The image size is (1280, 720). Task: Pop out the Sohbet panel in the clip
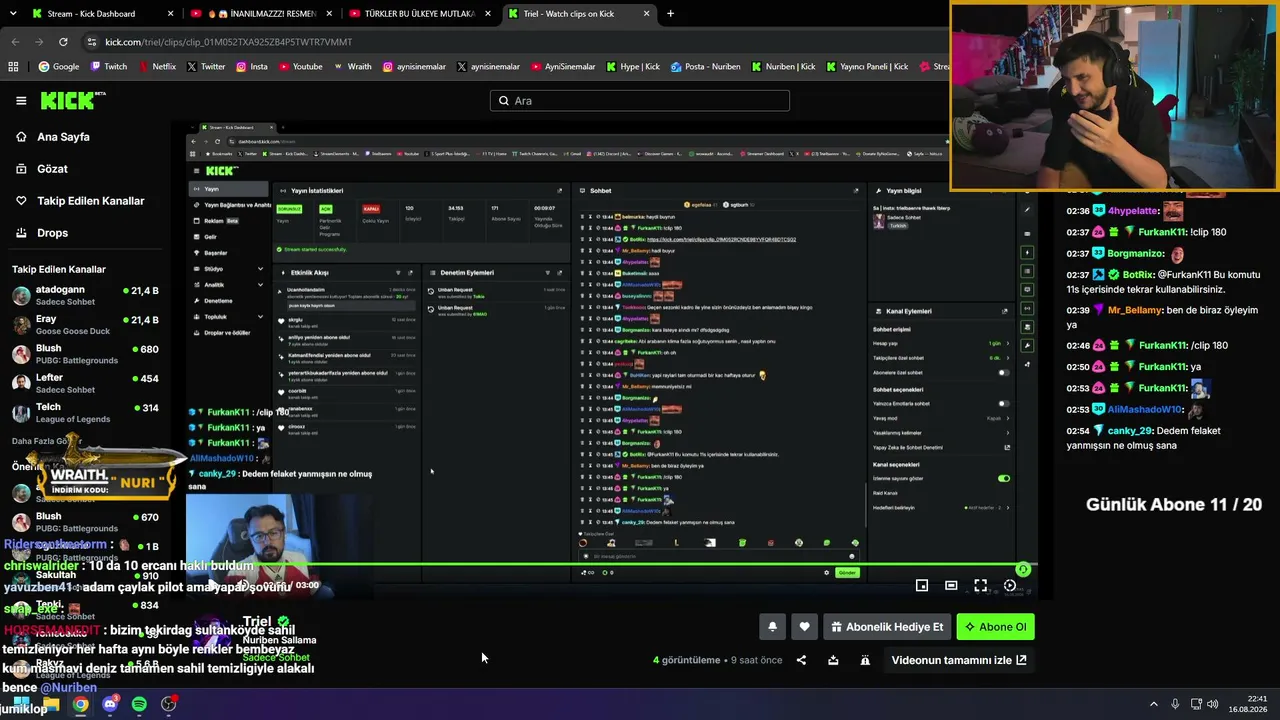coord(855,190)
